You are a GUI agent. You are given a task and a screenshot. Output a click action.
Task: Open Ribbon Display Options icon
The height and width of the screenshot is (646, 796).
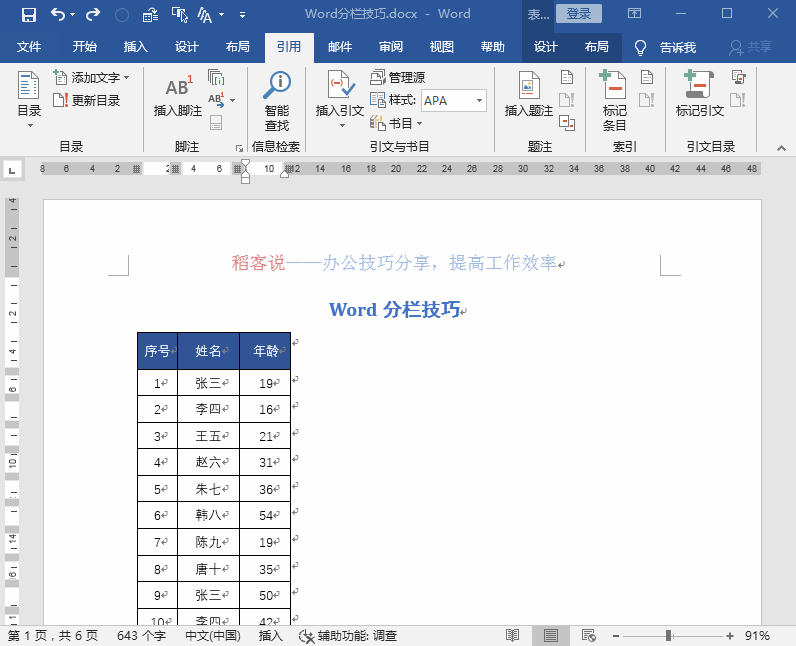coord(635,14)
